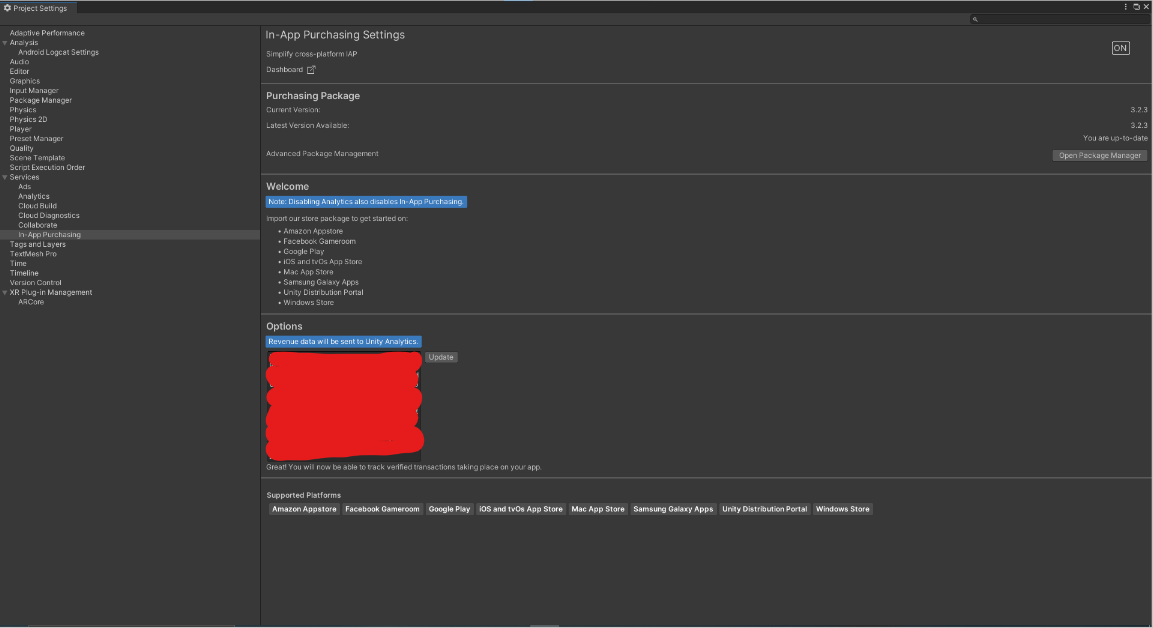Click the Current Version label

coord(293,110)
